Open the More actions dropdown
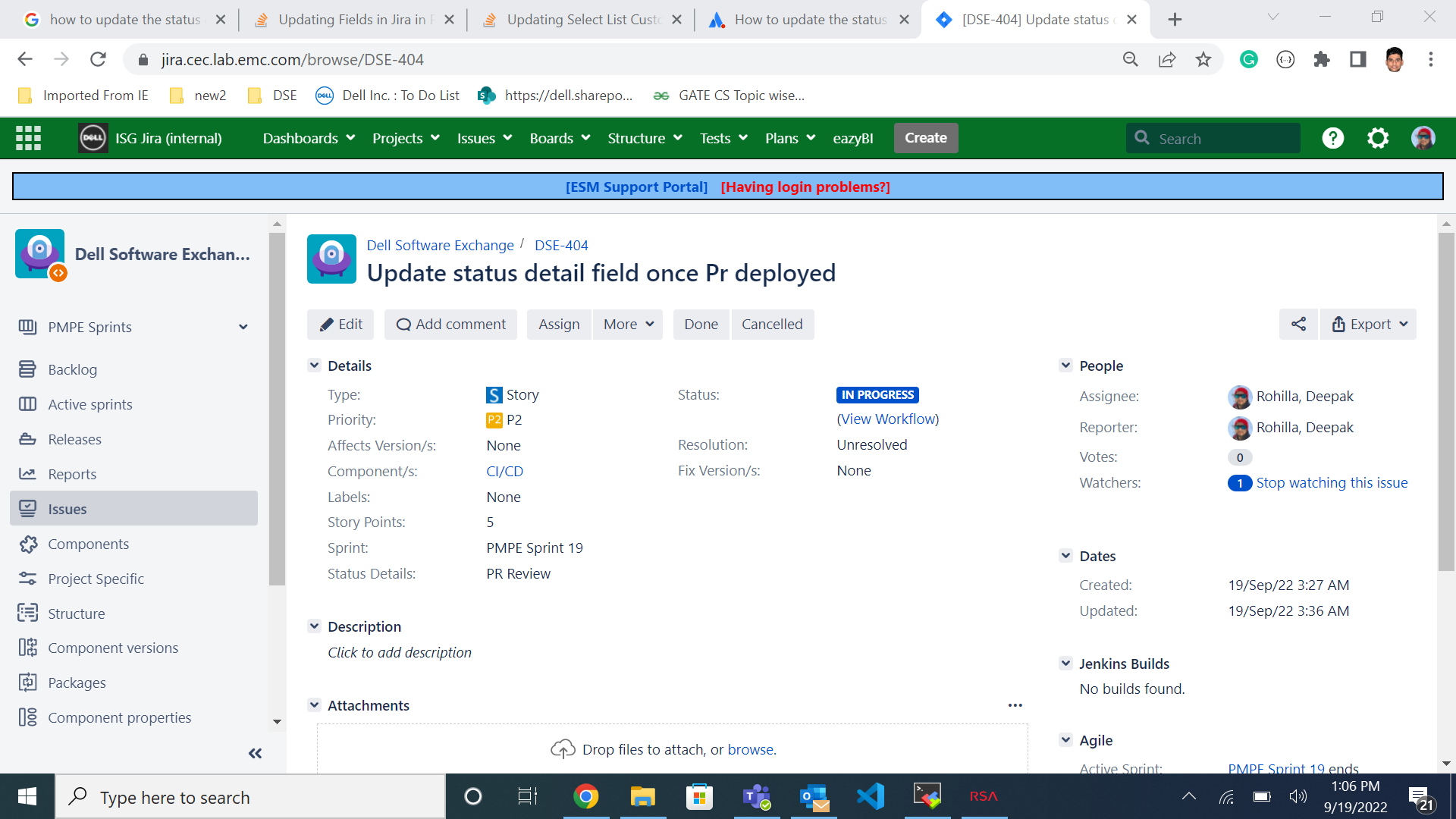The width and height of the screenshot is (1456, 819). (627, 324)
